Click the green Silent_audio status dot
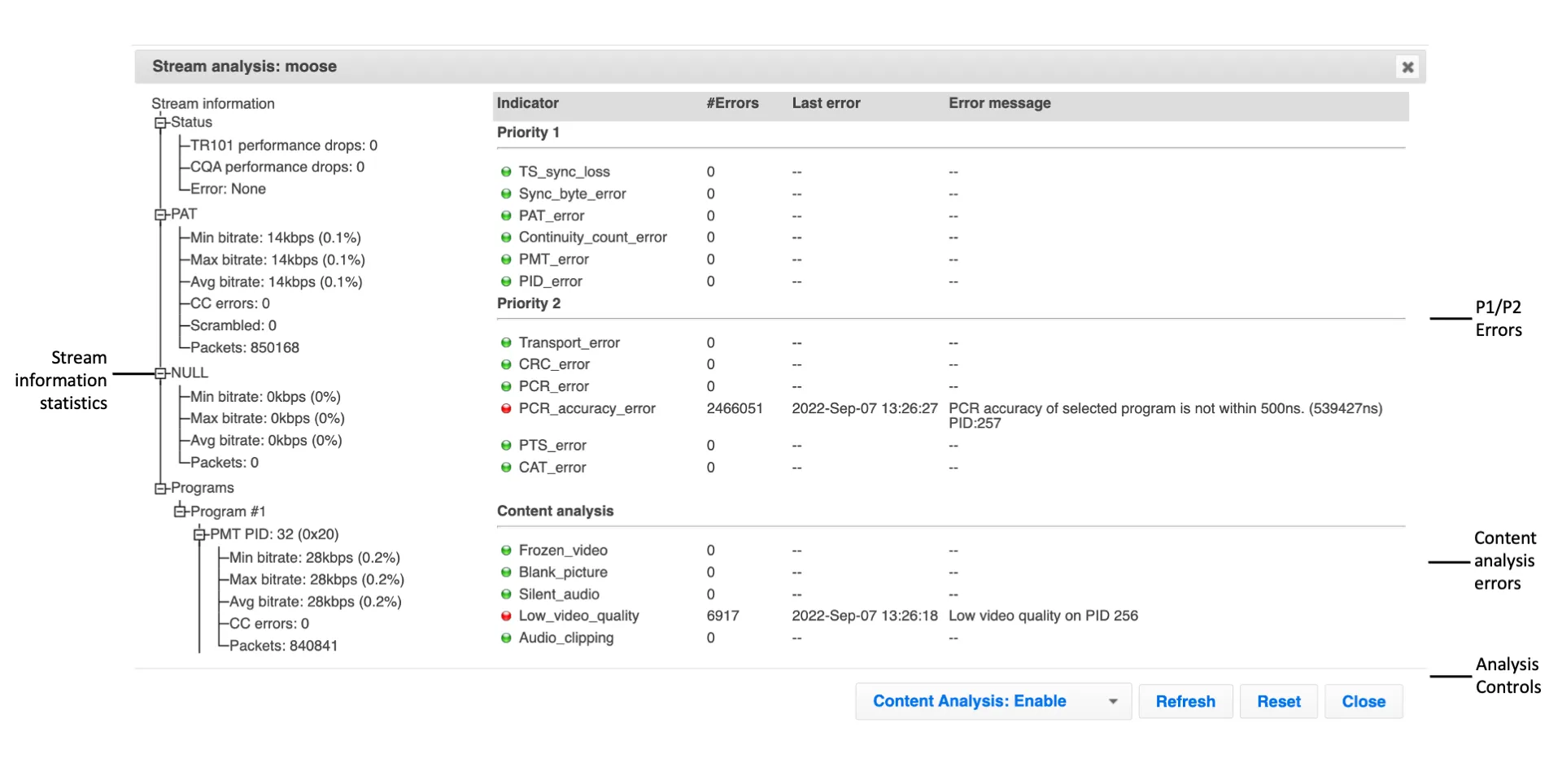The width and height of the screenshot is (1562, 784). 506,595
